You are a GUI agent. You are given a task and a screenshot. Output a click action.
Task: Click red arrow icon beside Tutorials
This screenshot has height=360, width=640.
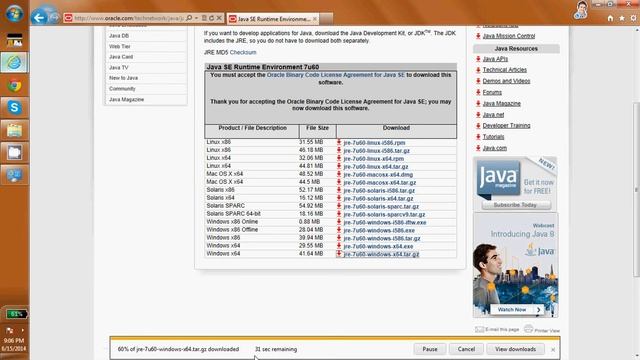(478, 137)
